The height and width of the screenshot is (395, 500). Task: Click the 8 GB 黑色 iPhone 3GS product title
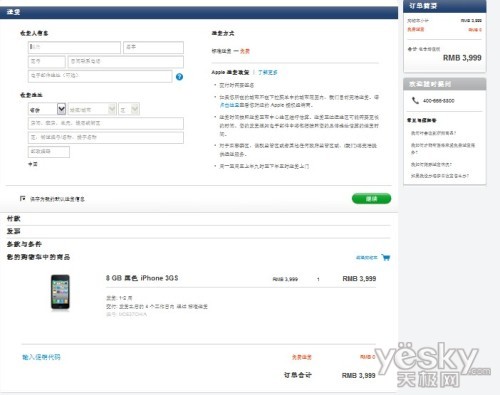(x=142, y=278)
